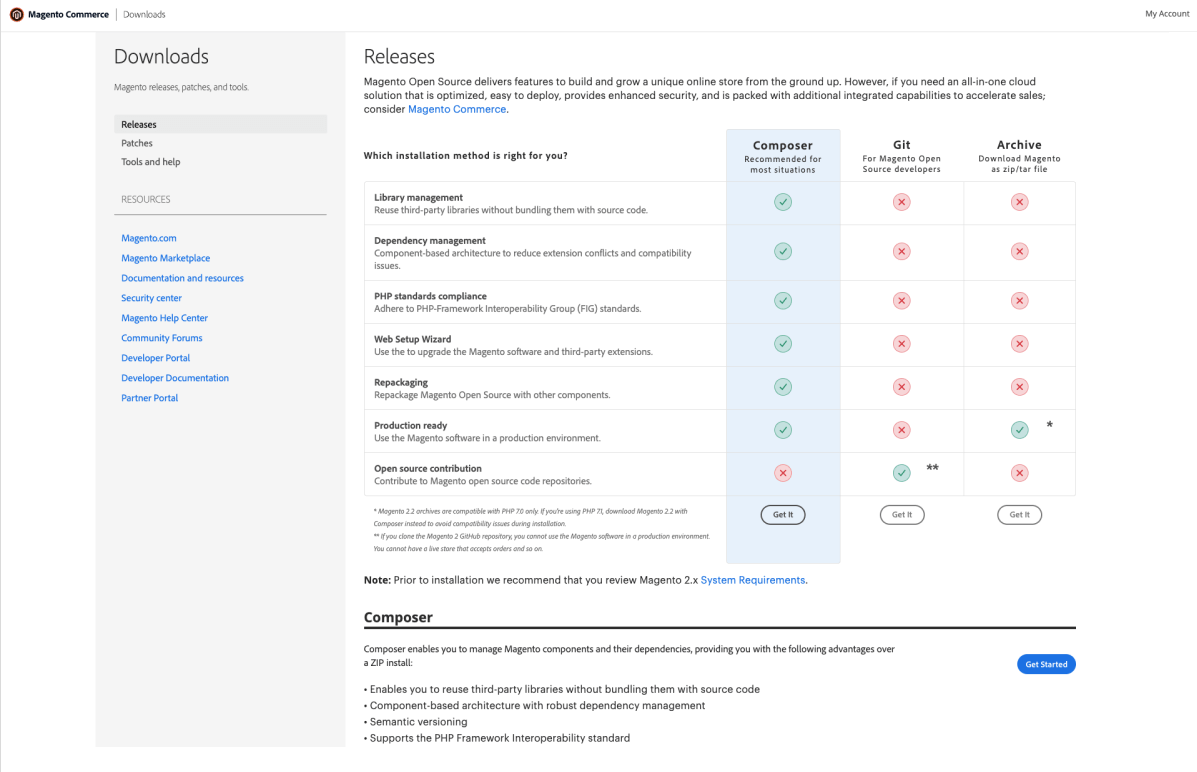Click the Magento logo icon in header
Viewport: 1197px width, 772px height.
(16, 15)
